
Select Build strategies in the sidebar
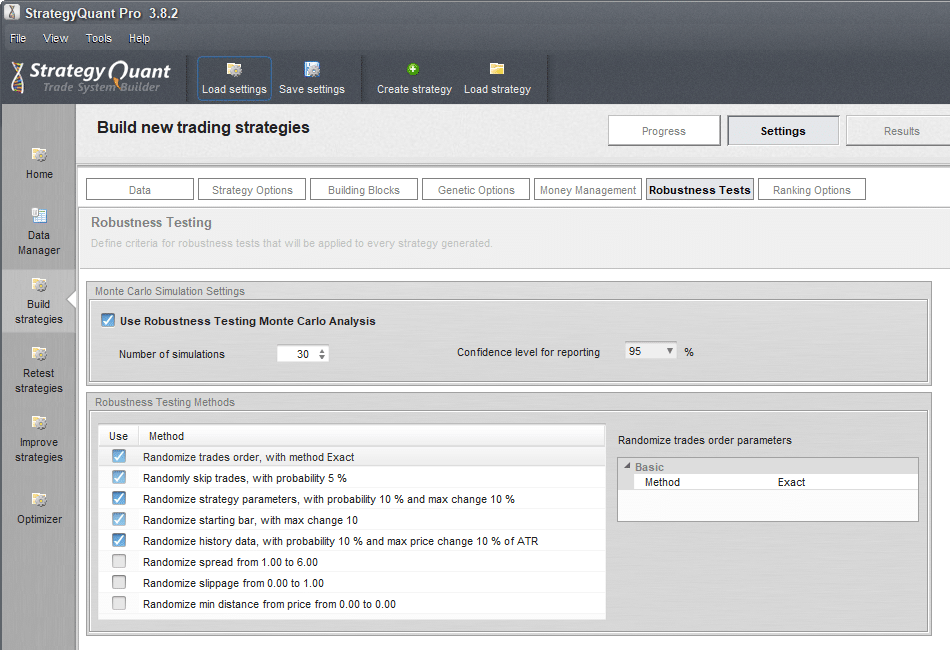(x=39, y=301)
